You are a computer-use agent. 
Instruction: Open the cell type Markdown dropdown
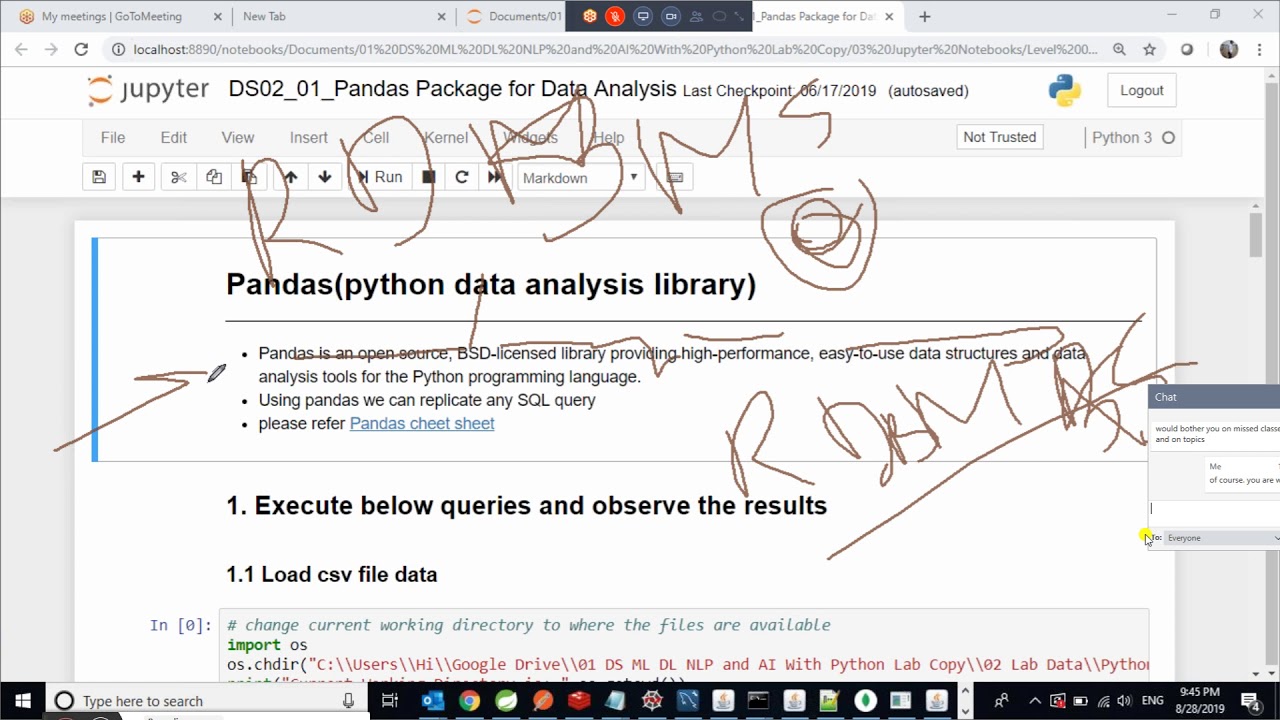[580, 178]
